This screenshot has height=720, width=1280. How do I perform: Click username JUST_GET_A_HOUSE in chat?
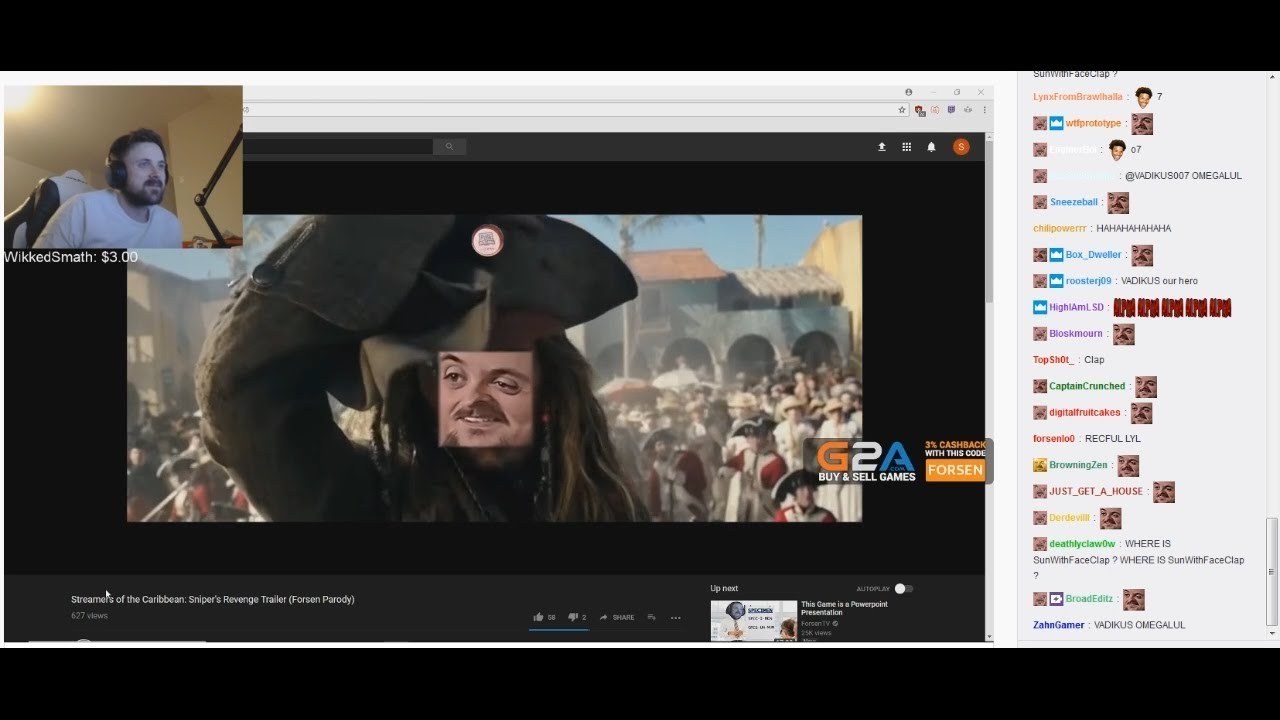pos(1095,491)
